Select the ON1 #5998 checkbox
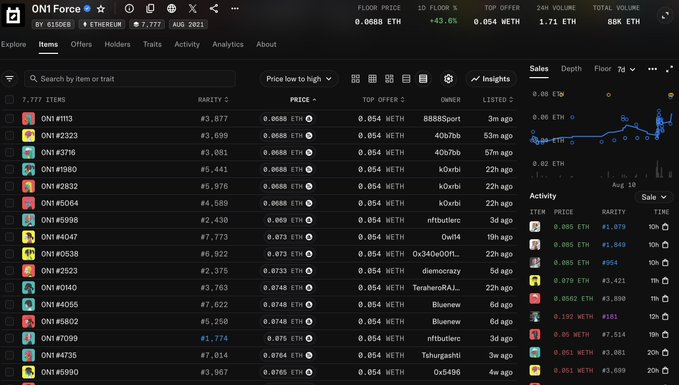Viewport: 679px width, 385px height. coord(10,220)
